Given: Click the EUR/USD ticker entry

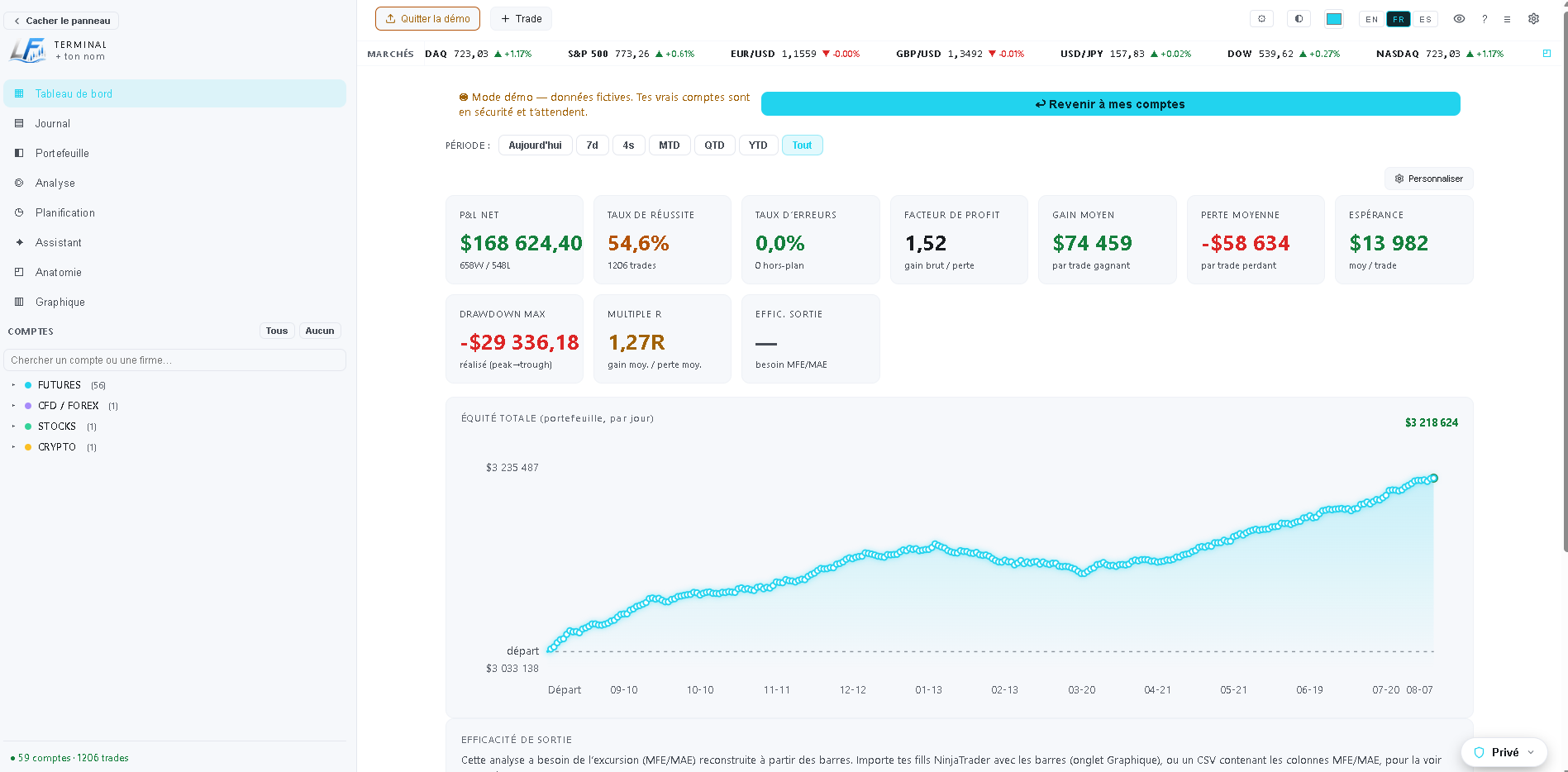Looking at the screenshot, I should 795,54.
